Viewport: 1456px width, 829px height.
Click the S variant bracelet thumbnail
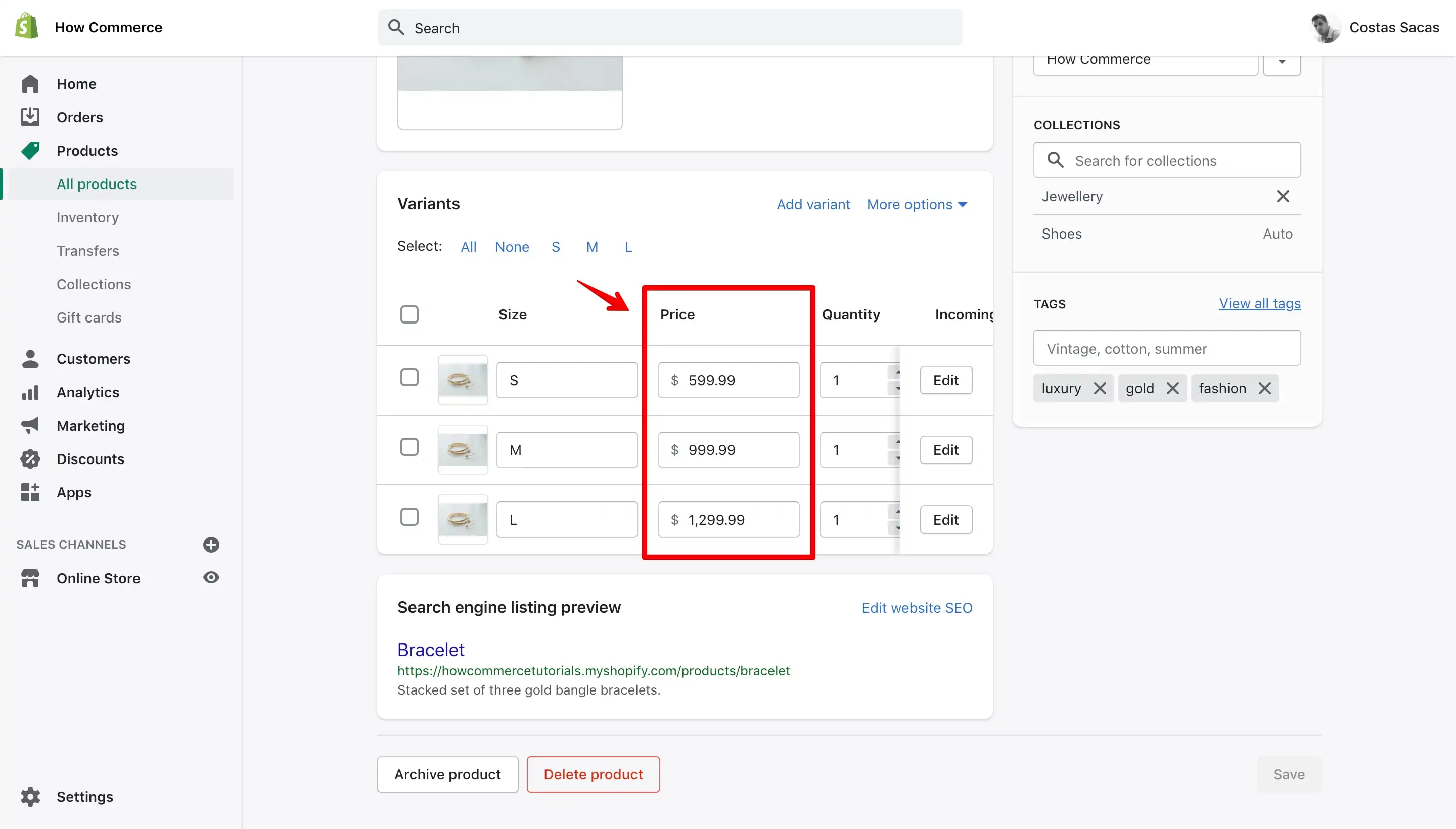click(x=463, y=380)
